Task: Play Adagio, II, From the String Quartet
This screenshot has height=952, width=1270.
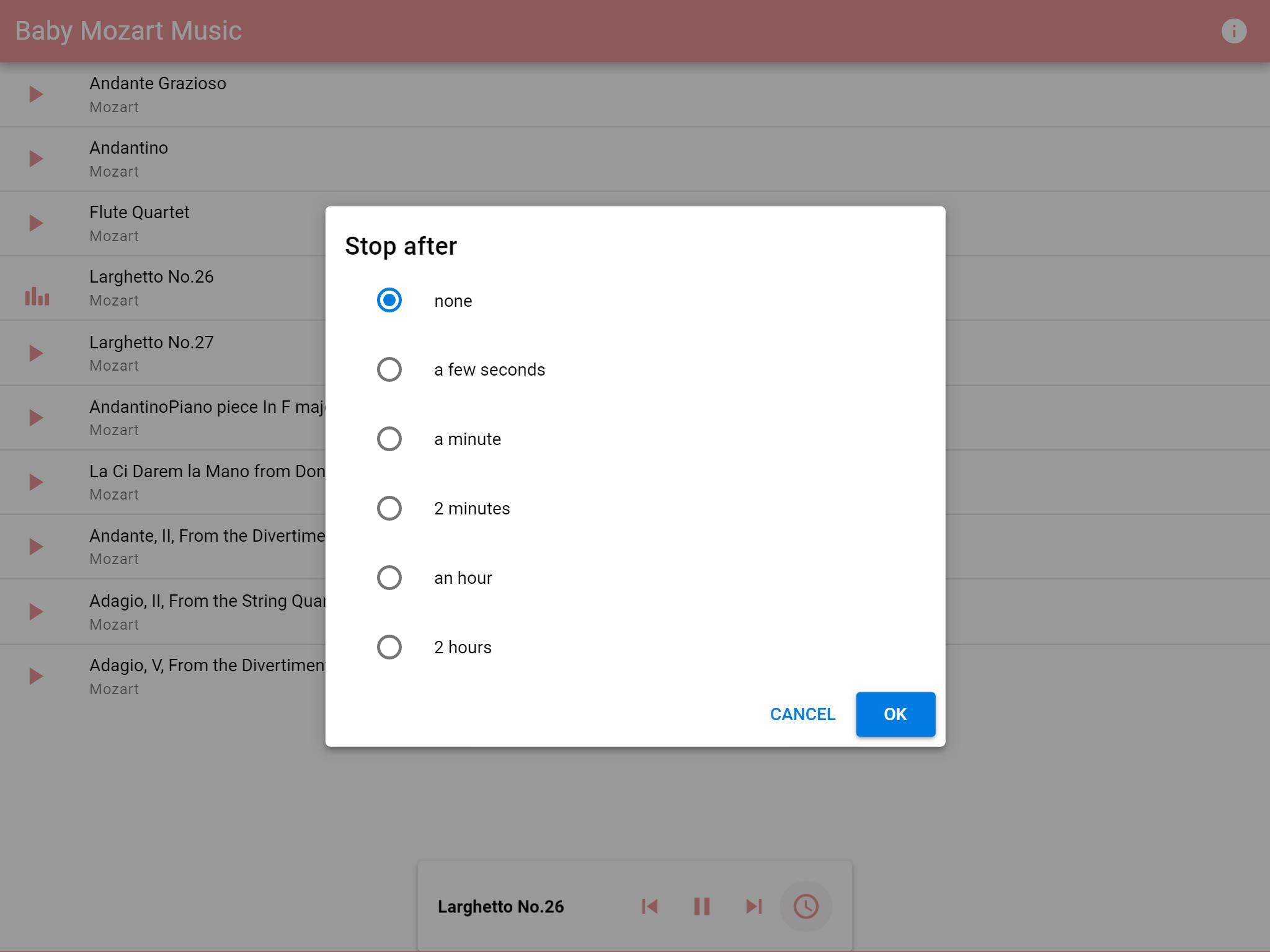Action: [x=36, y=612]
